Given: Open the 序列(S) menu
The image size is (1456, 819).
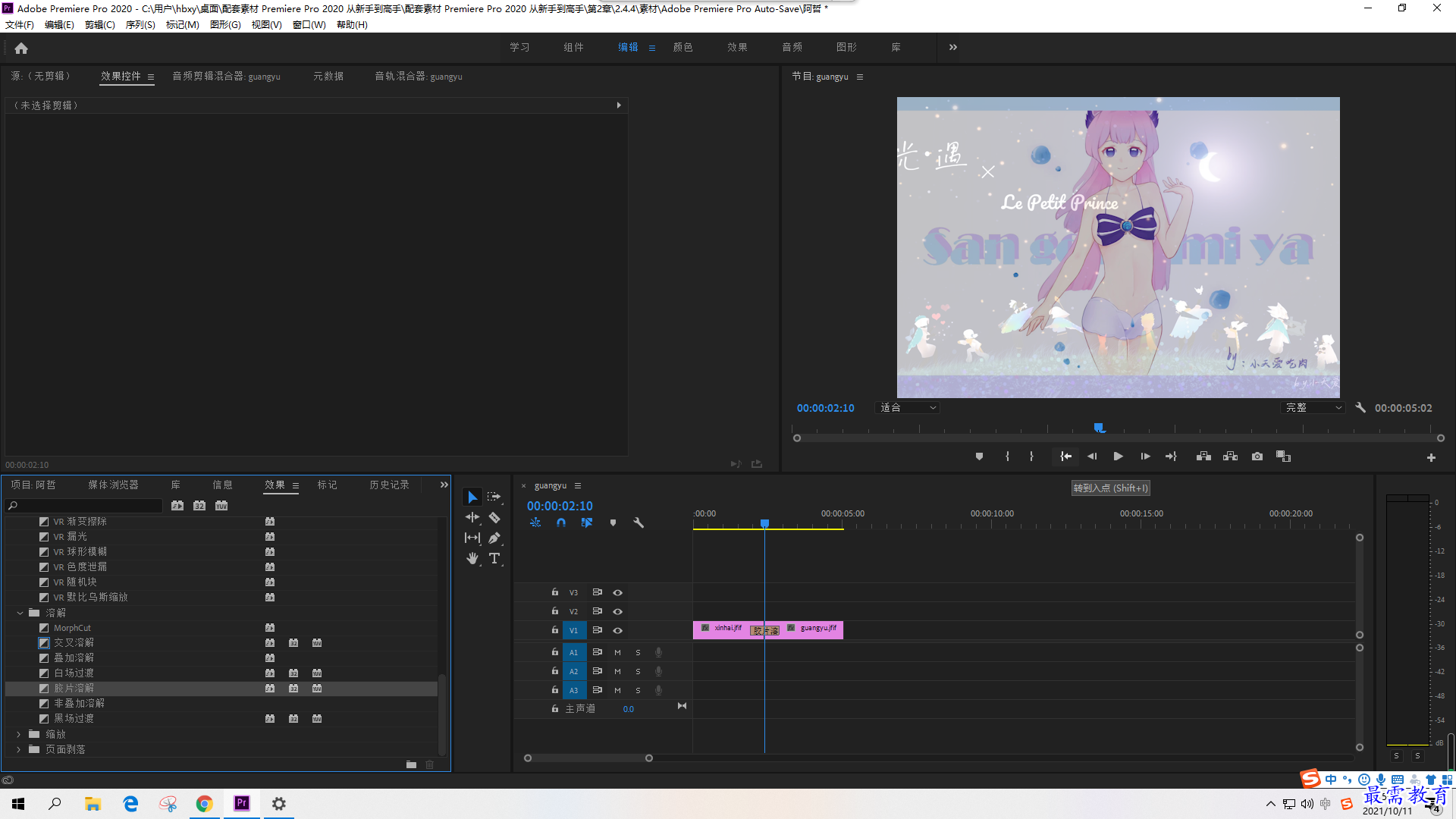Looking at the screenshot, I should [140, 25].
